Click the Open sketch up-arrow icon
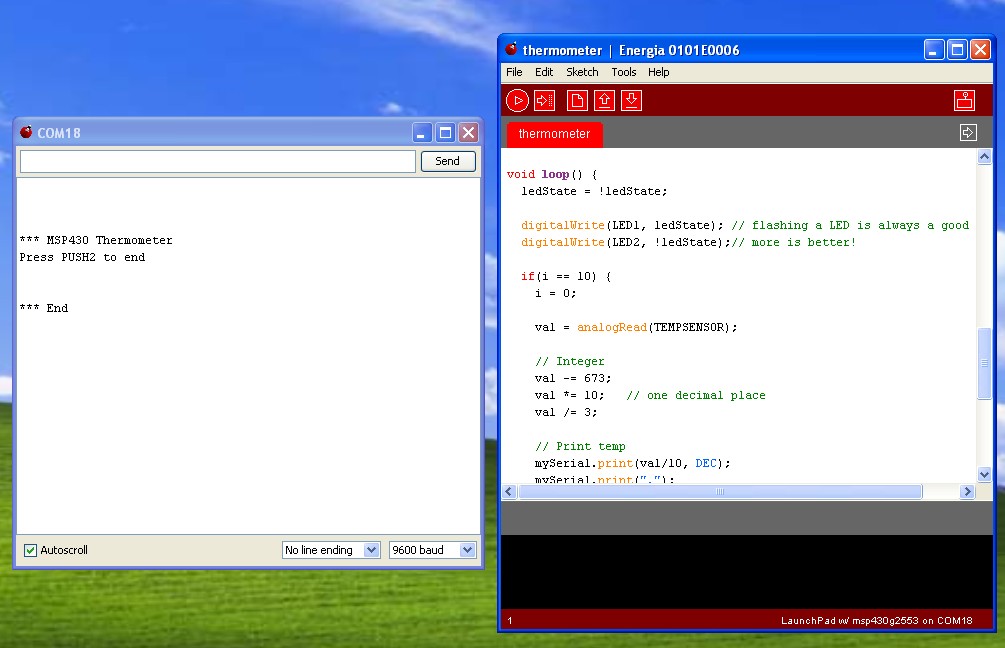The image size is (1005, 648). click(604, 101)
